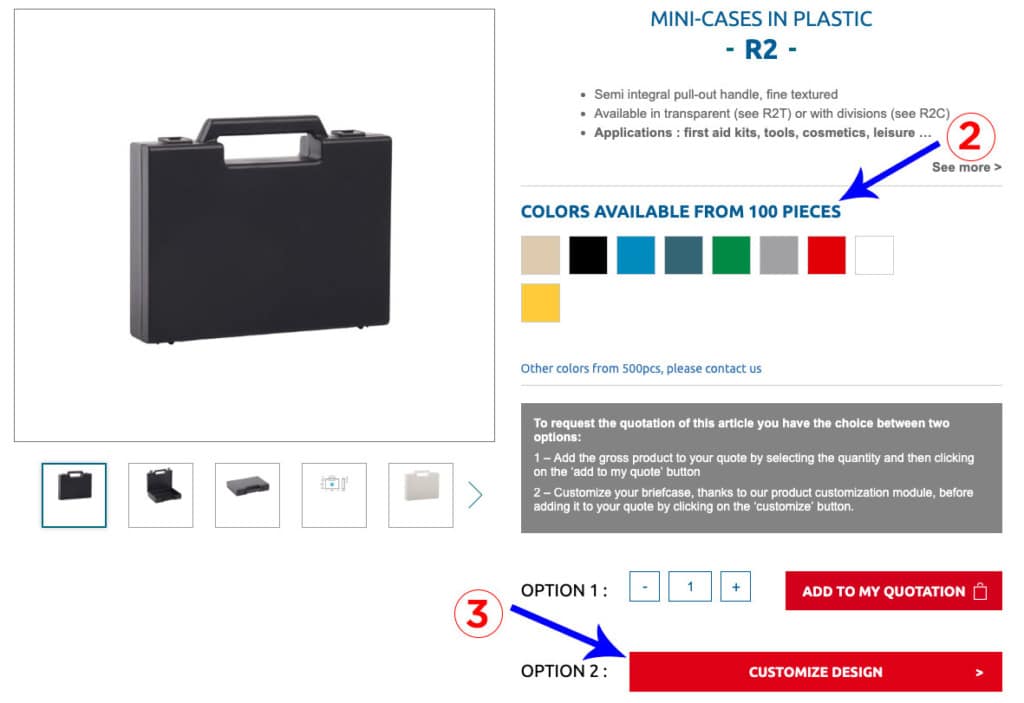Decrease quantity with the minus button

645,587
